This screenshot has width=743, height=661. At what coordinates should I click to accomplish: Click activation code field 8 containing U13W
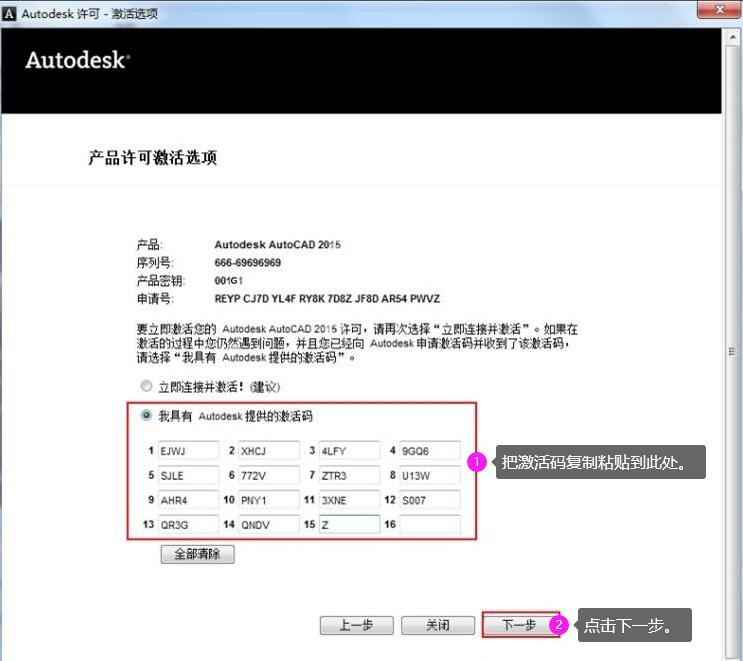coord(430,475)
